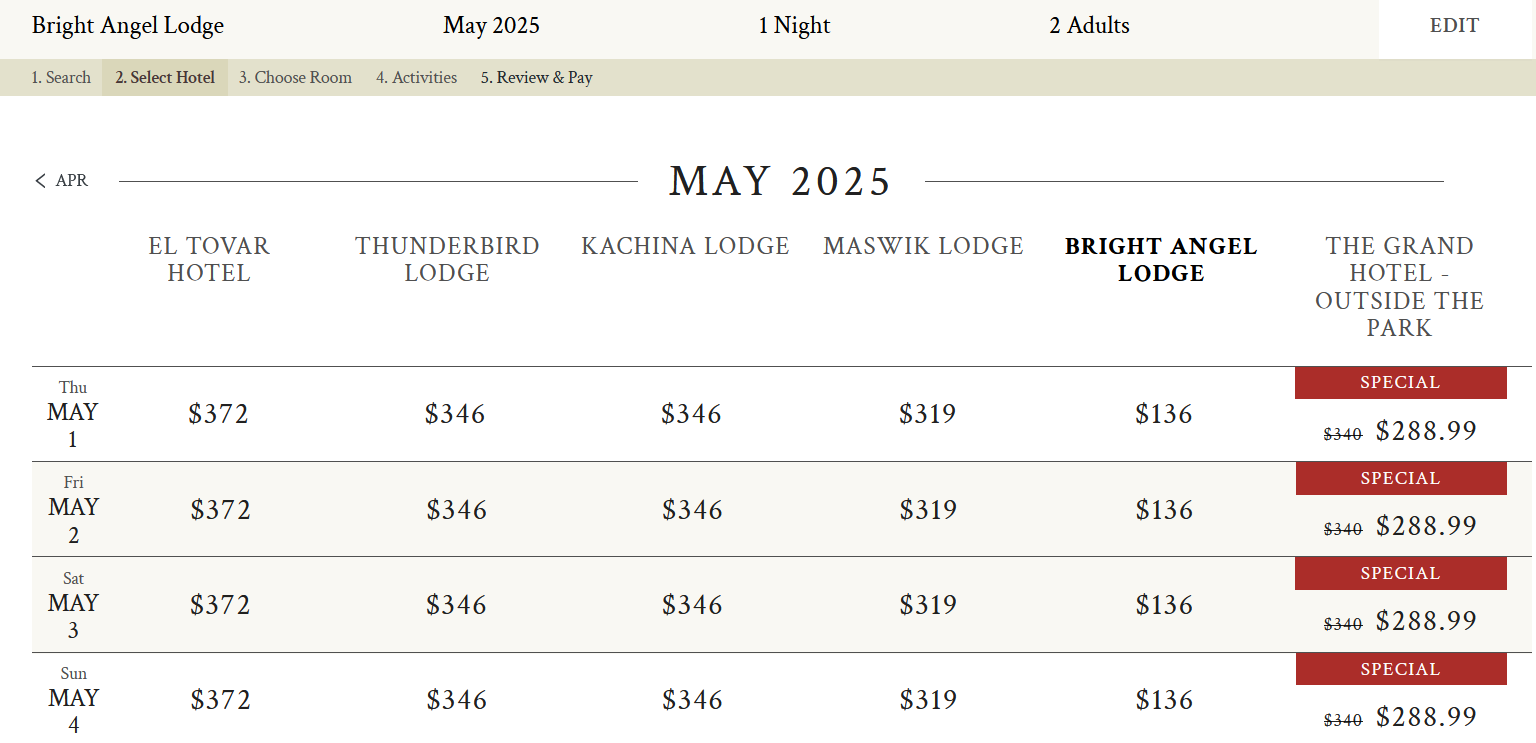Pick the Maswik Lodge column header
This screenshot has width=1536, height=743.
click(923, 246)
